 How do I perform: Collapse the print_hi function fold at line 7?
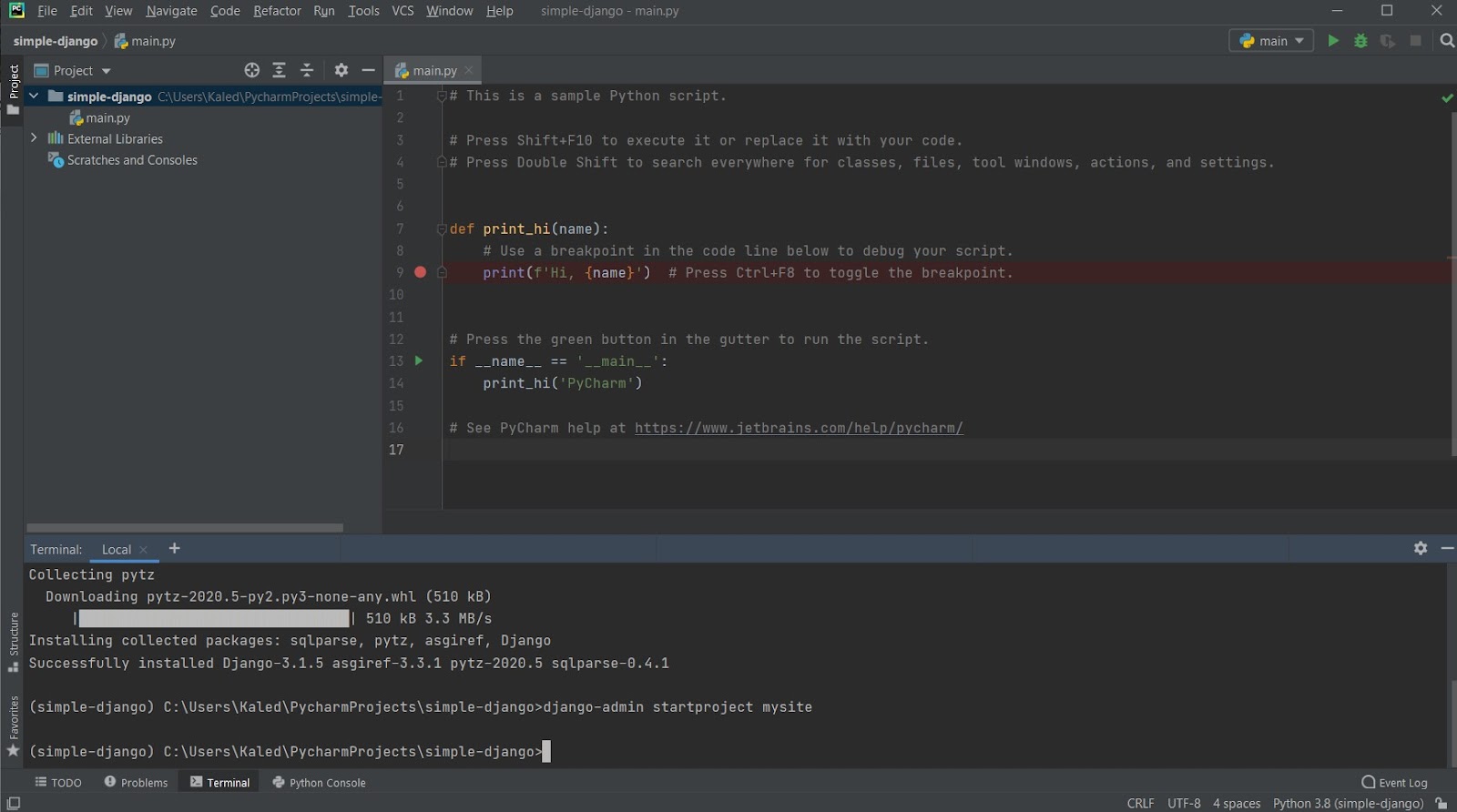click(x=442, y=229)
